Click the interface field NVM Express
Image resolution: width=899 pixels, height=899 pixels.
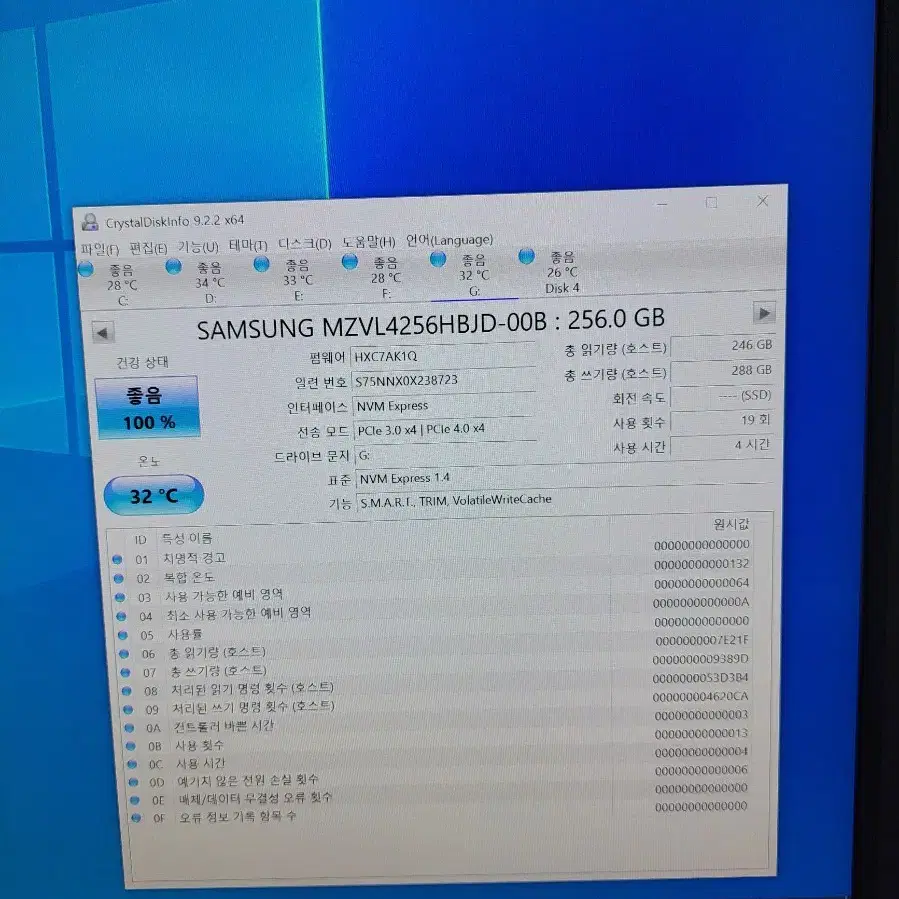click(x=444, y=405)
